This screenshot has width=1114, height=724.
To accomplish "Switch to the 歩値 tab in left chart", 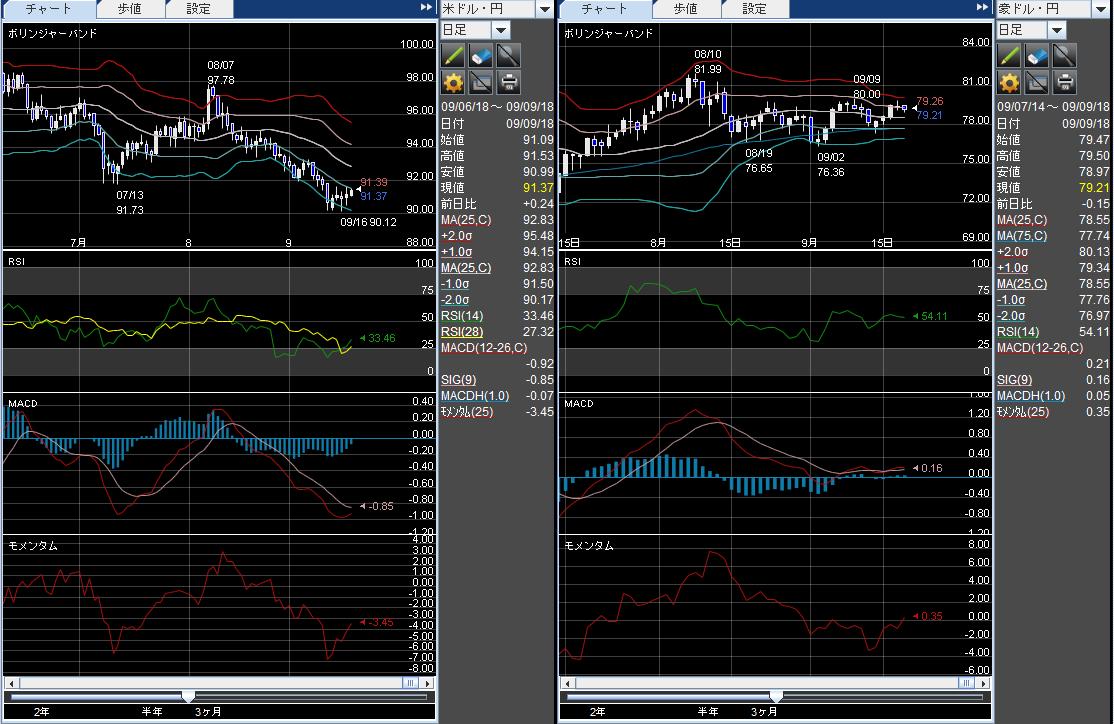I will pos(129,9).
